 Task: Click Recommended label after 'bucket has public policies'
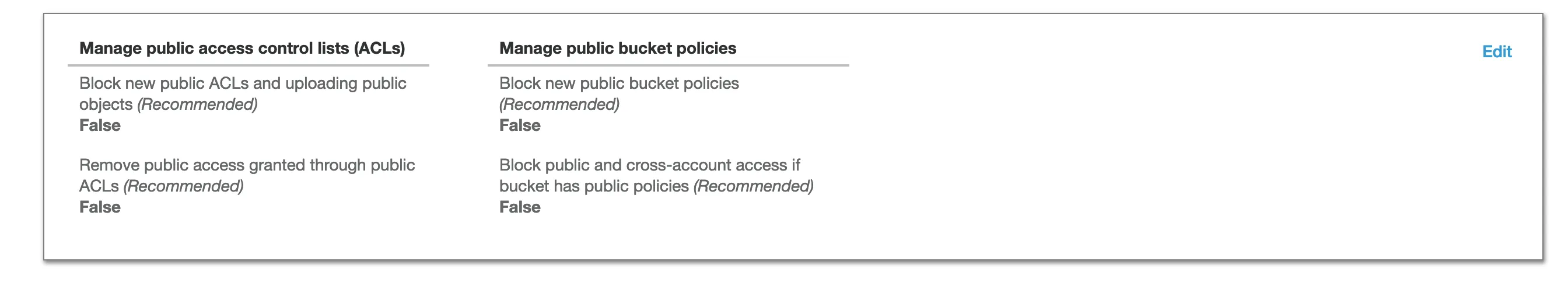tap(753, 186)
